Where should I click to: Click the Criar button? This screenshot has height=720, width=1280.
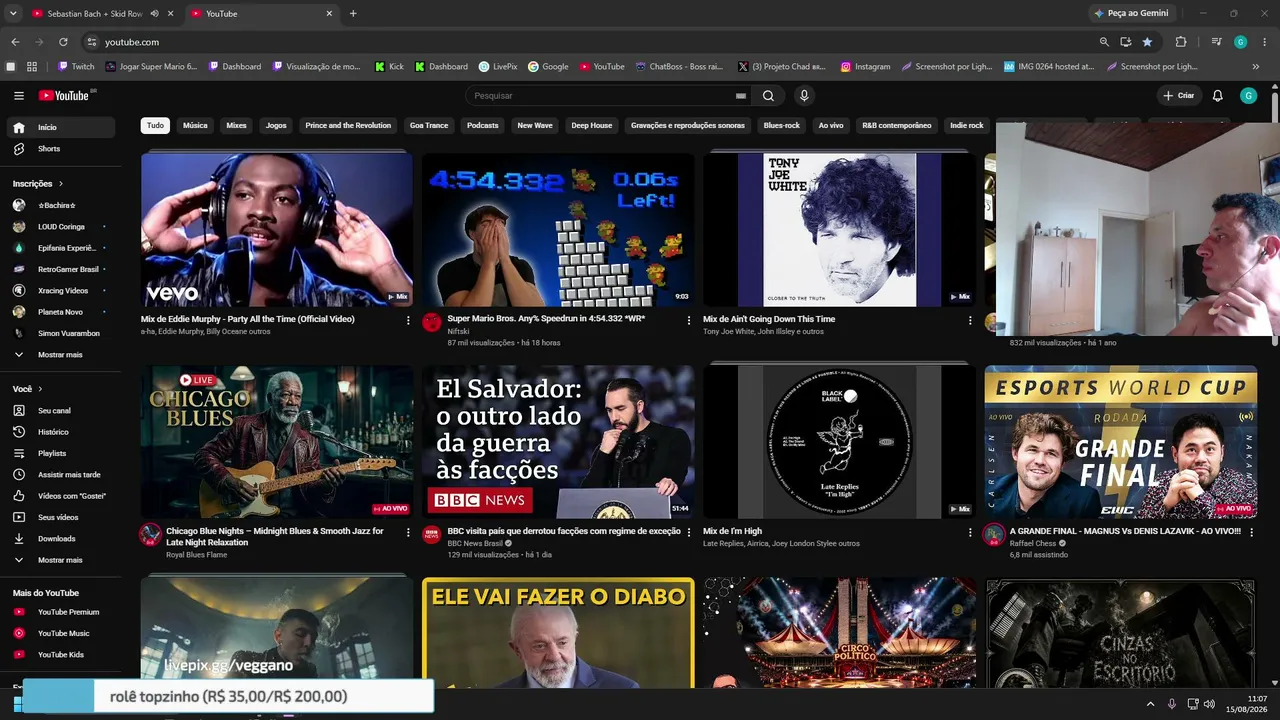(x=1179, y=96)
